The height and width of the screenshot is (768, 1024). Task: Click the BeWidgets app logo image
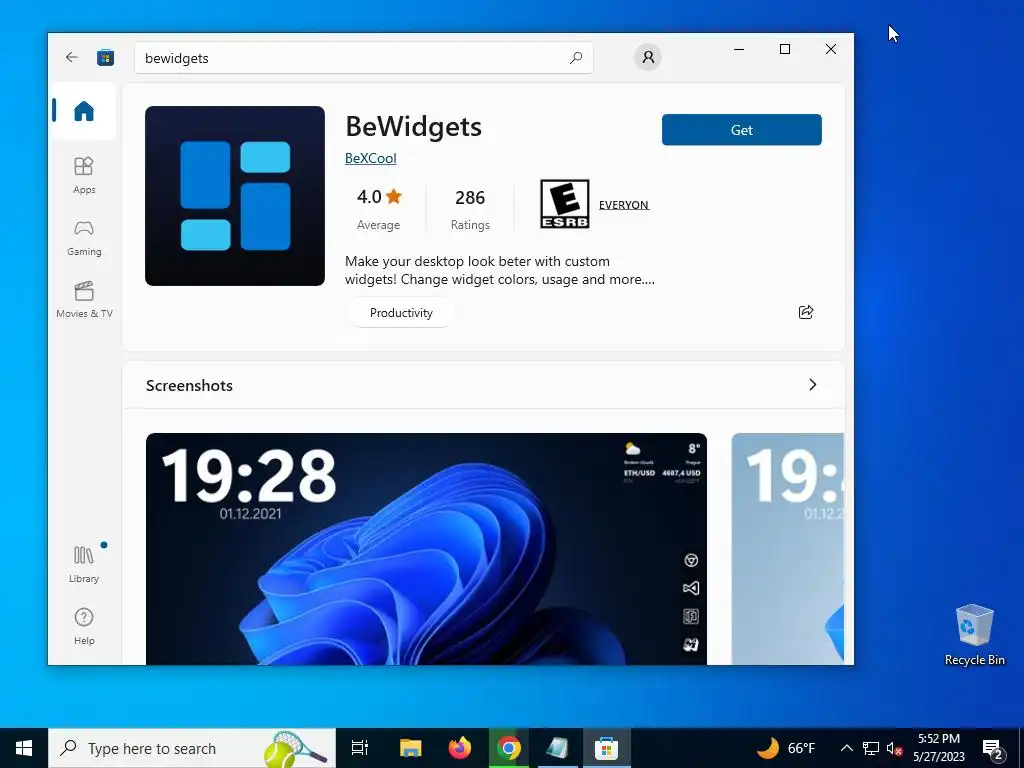(234, 196)
